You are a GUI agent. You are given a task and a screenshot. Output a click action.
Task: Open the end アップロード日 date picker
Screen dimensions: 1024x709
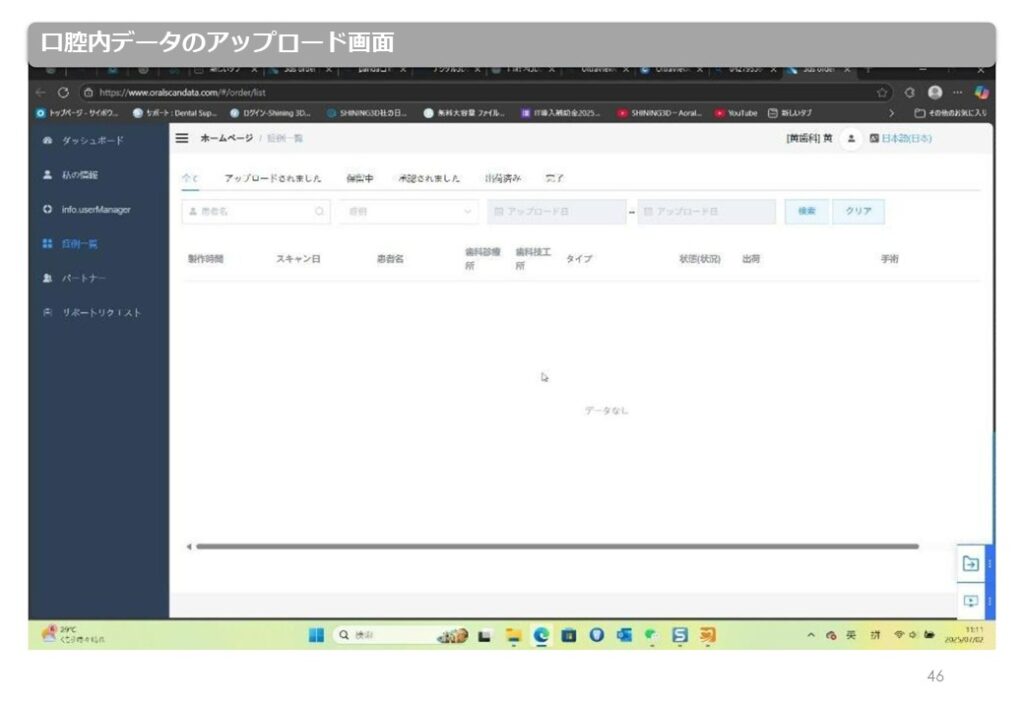coord(706,212)
